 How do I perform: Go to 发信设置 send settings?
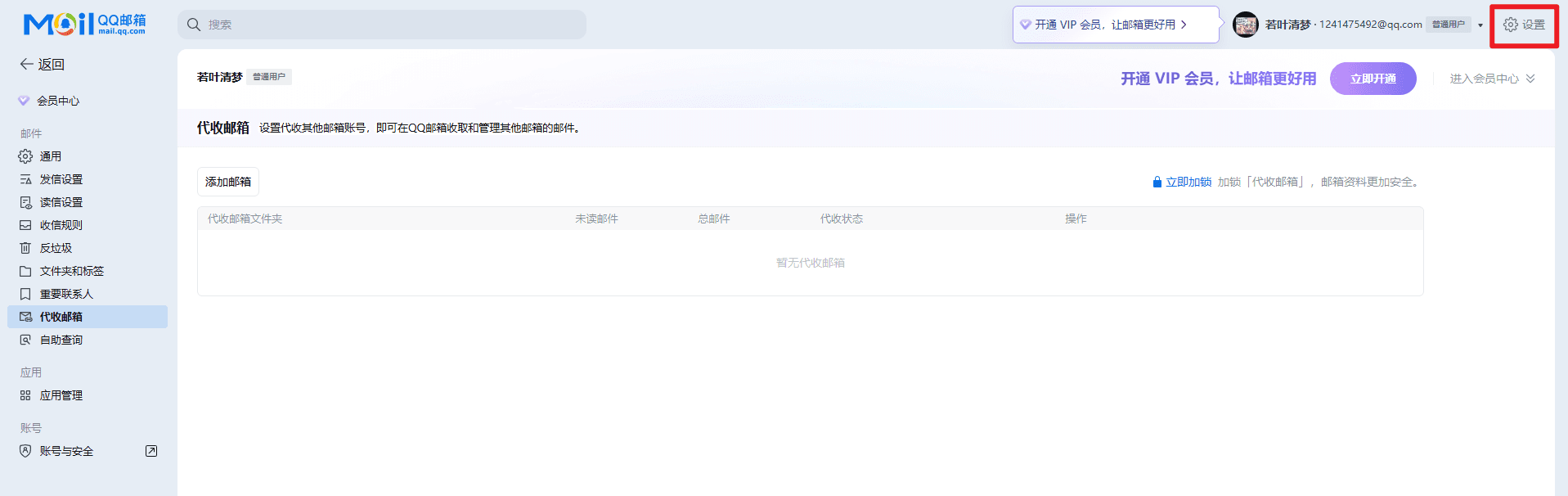(x=61, y=179)
